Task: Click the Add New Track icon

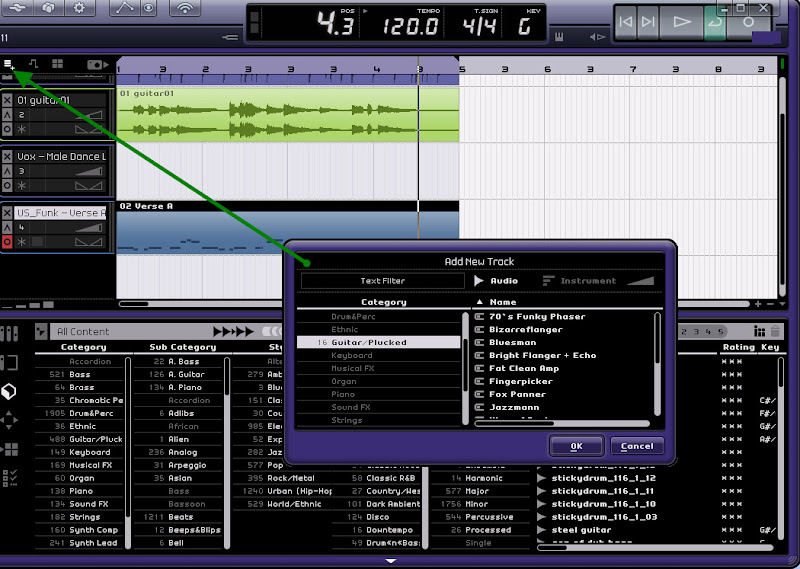Action: (x=9, y=64)
